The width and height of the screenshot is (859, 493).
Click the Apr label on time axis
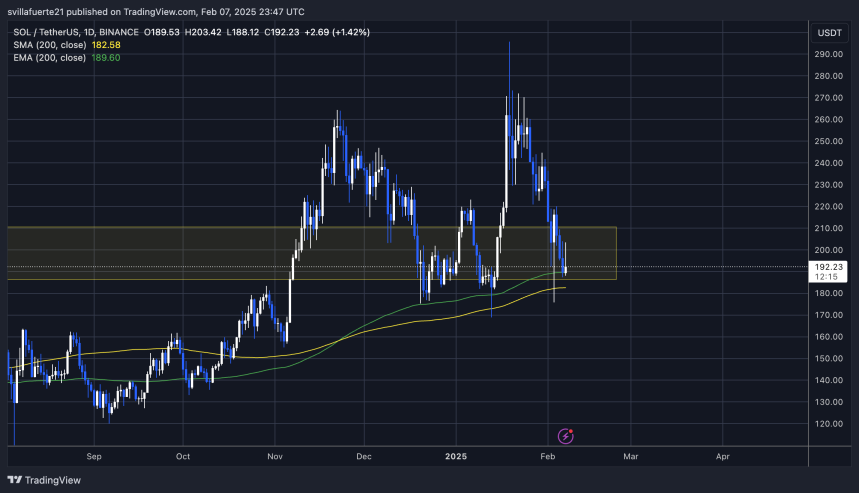pos(723,456)
